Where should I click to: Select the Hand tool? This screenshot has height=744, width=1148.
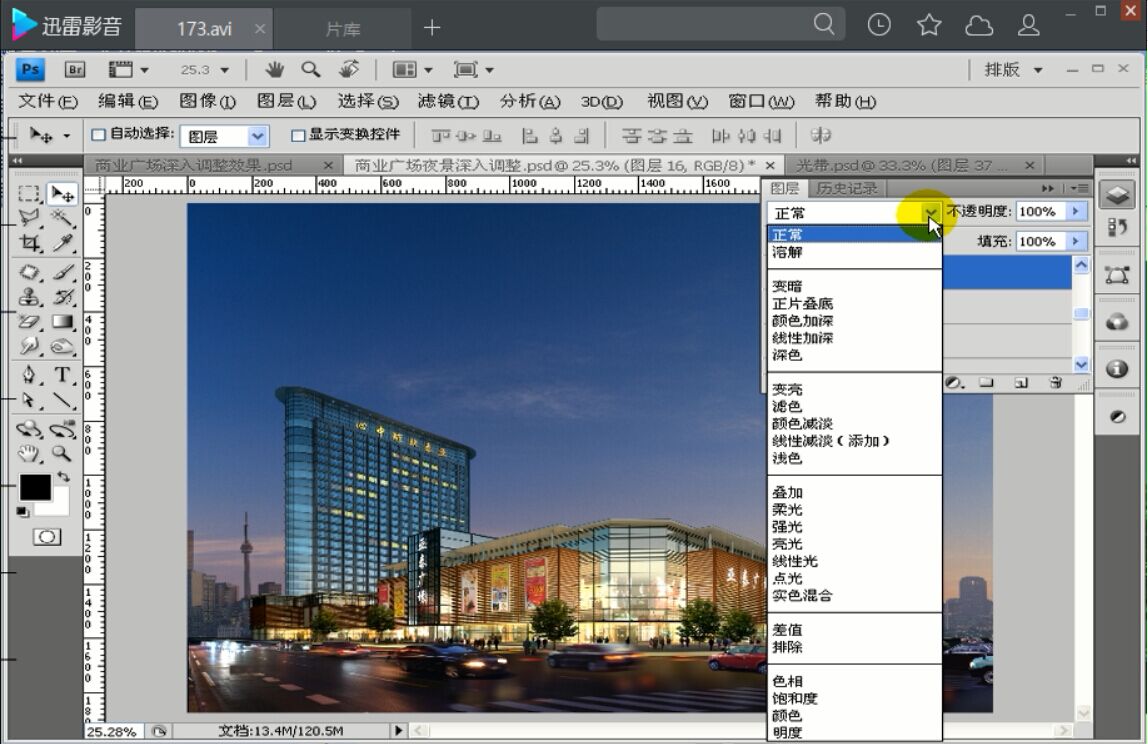click(28, 455)
